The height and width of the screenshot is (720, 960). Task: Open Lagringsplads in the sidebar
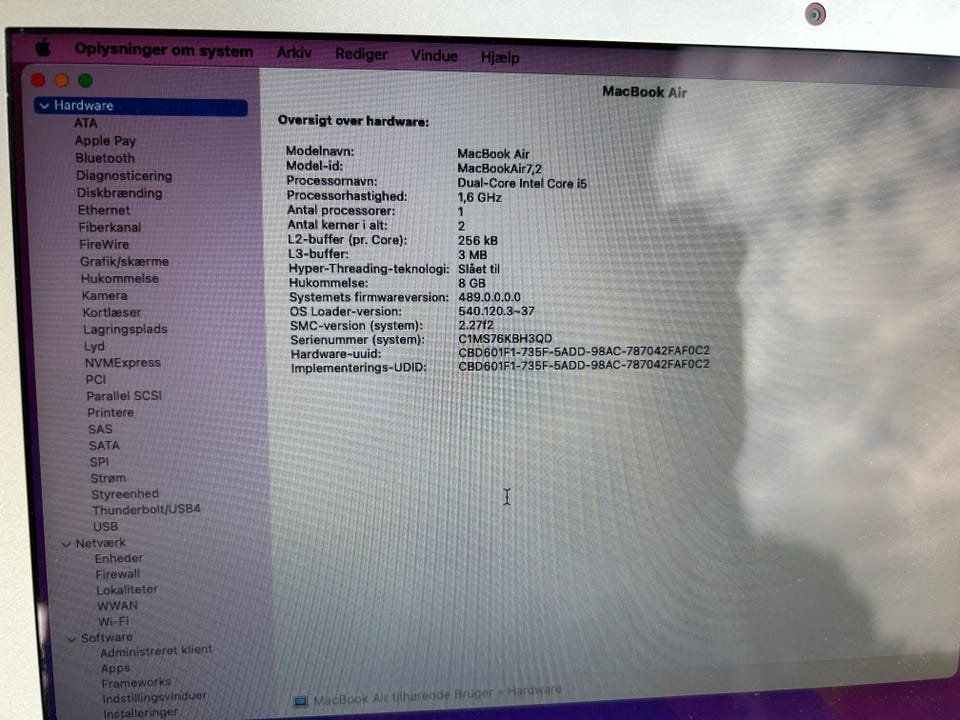[x=125, y=329]
